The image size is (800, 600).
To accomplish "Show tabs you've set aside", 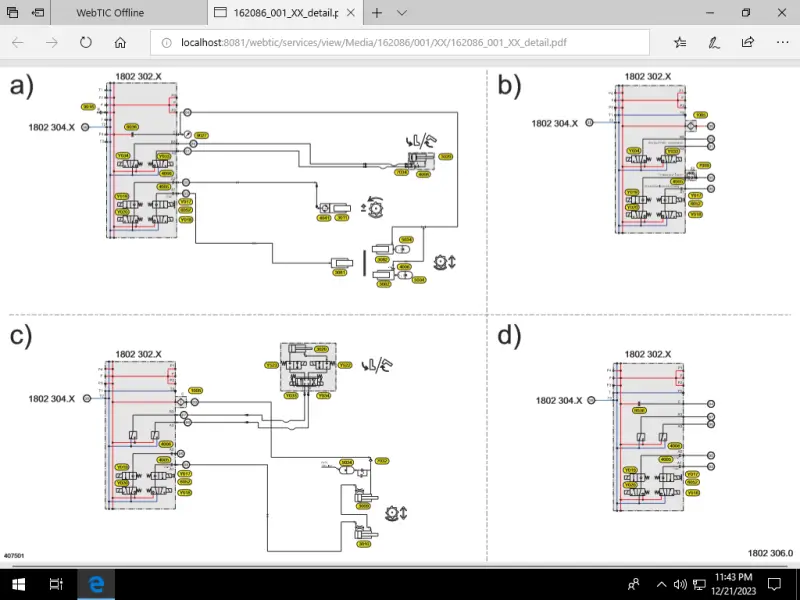I will (14, 13).
